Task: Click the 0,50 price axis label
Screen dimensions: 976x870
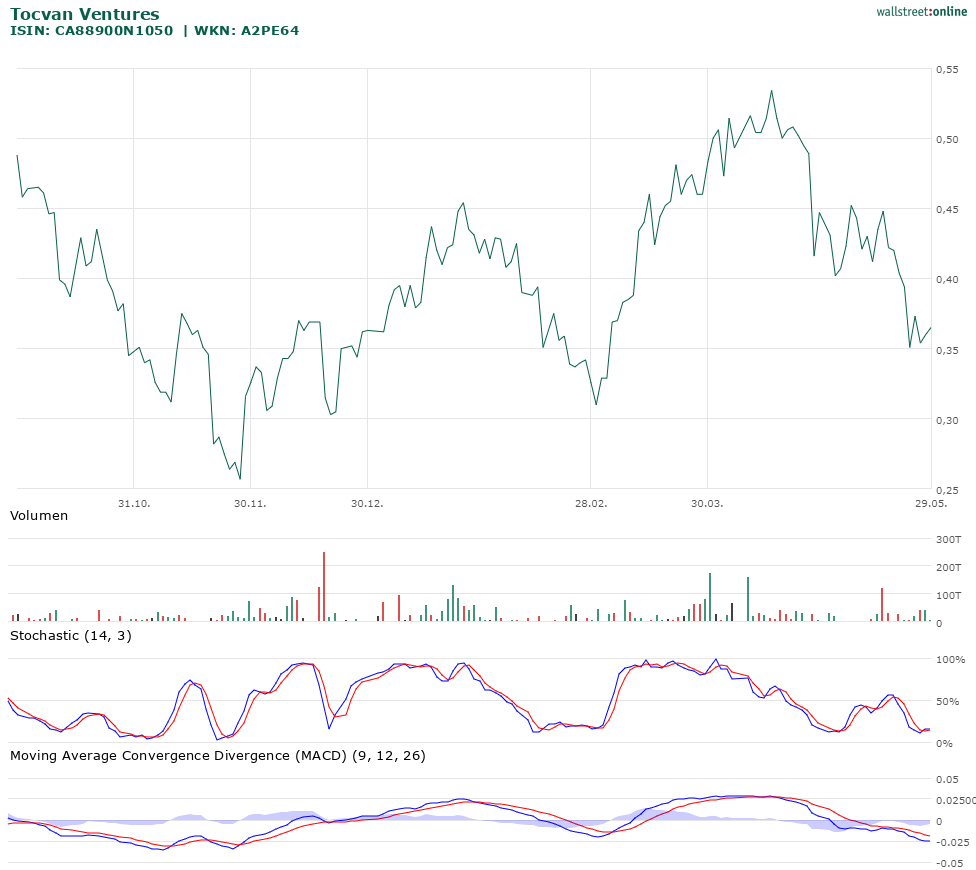Action: [x=947, y=139]
